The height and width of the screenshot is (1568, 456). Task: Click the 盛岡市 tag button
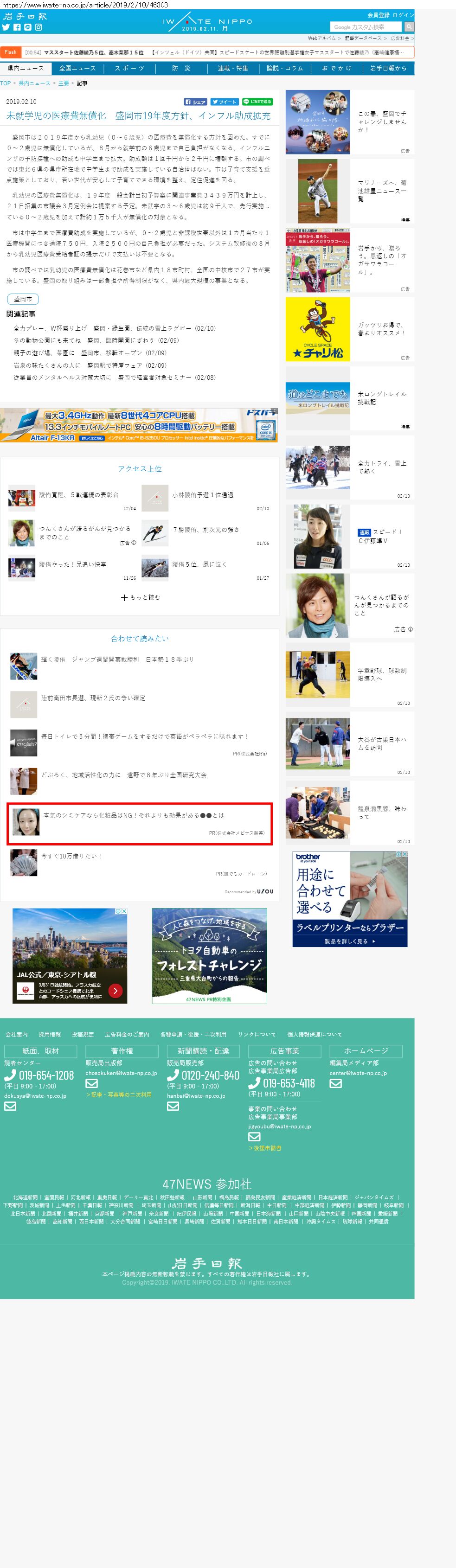tap(23, 299)
